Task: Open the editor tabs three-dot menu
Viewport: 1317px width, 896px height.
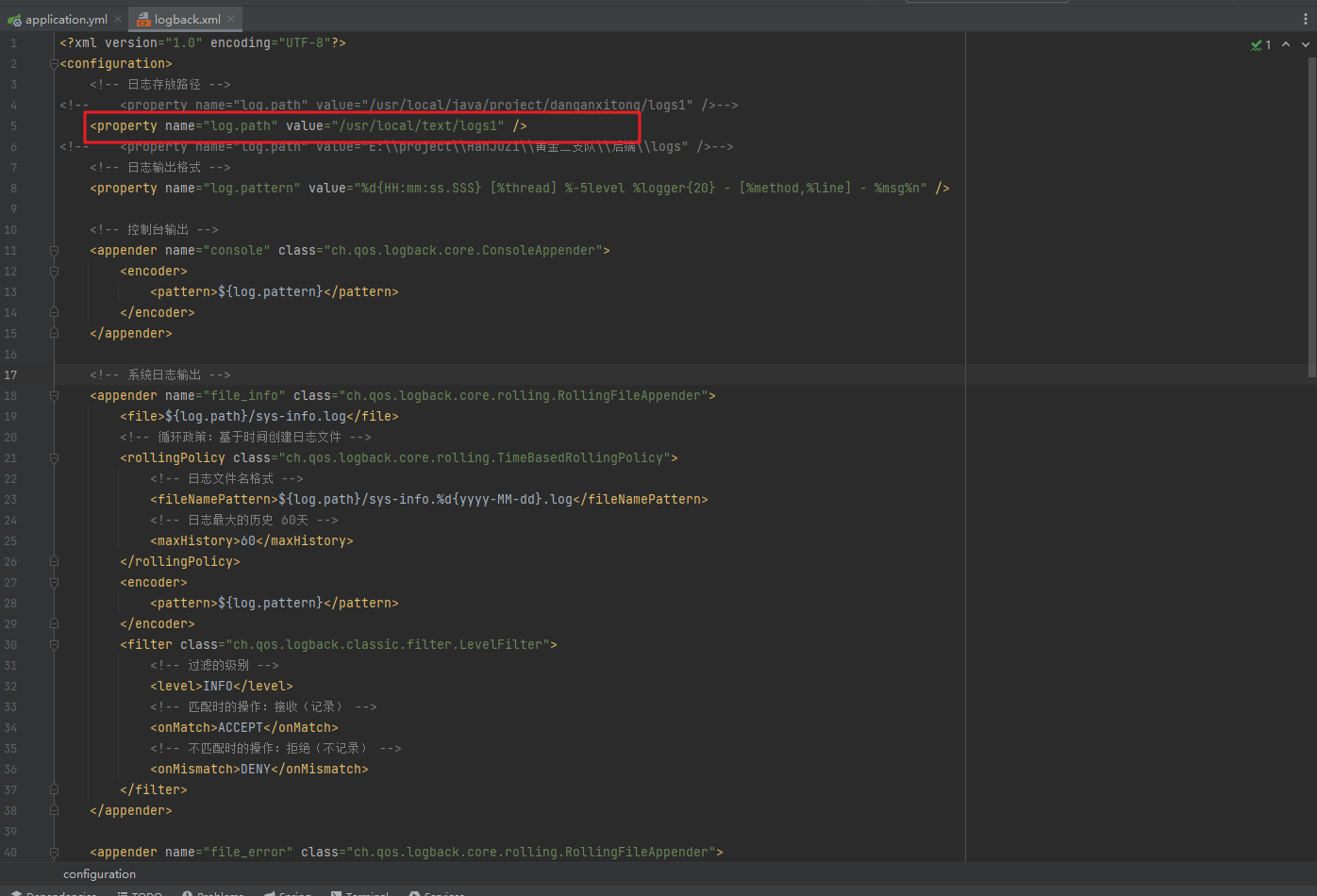Action: pyautogui.click(x=1306, y=19)
